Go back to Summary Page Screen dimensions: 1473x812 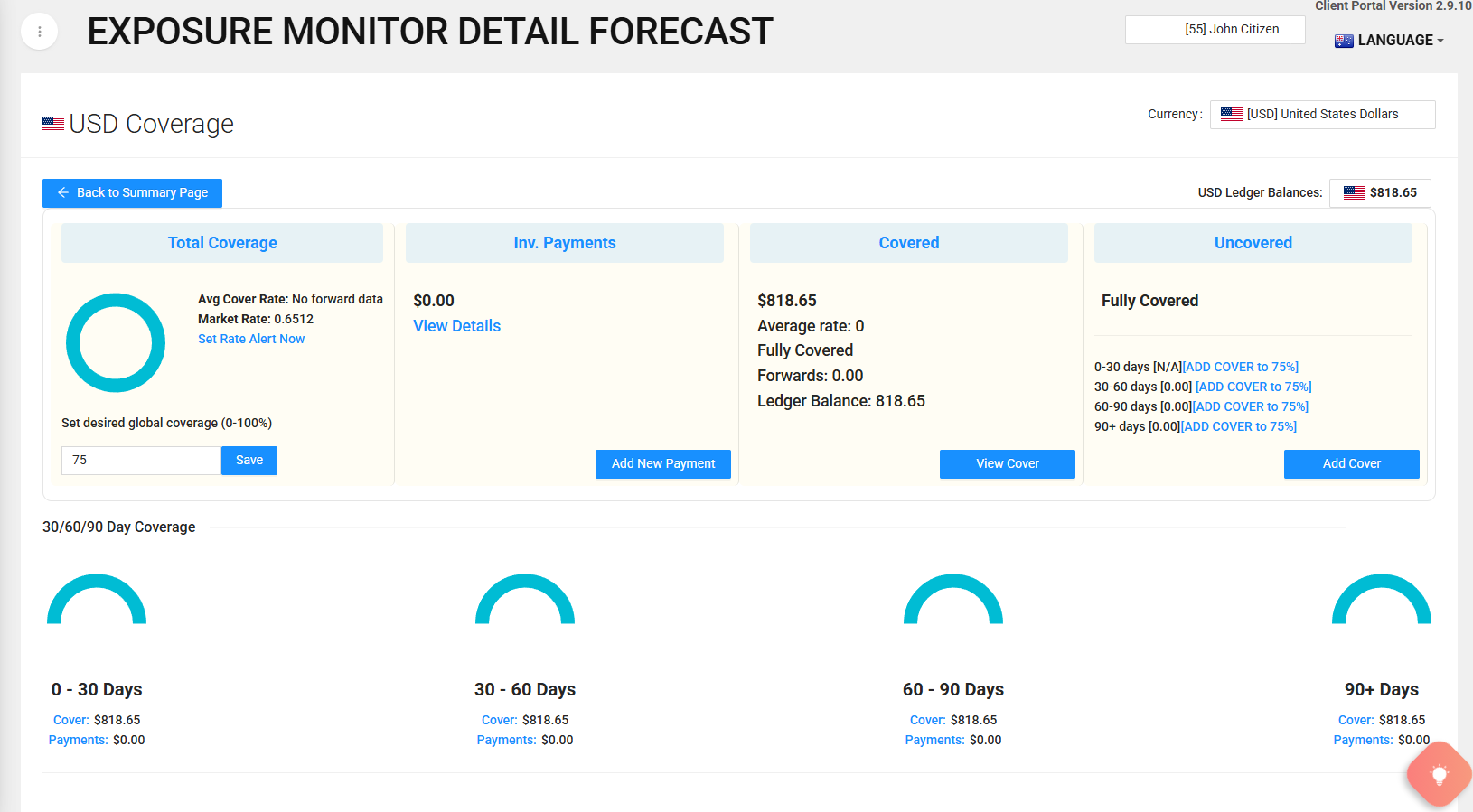pos(133,192)
